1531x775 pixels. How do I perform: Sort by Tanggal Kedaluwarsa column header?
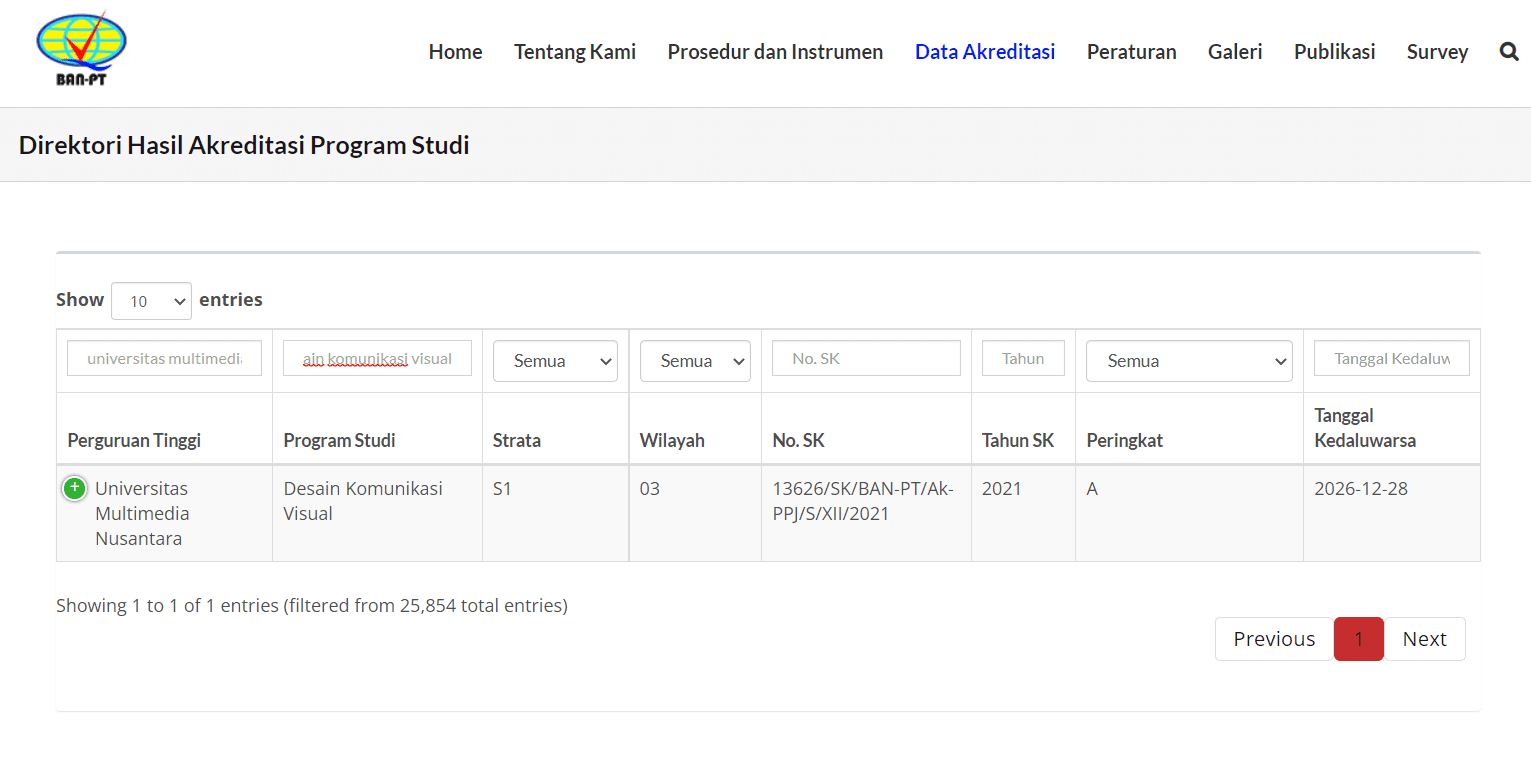1364,428
